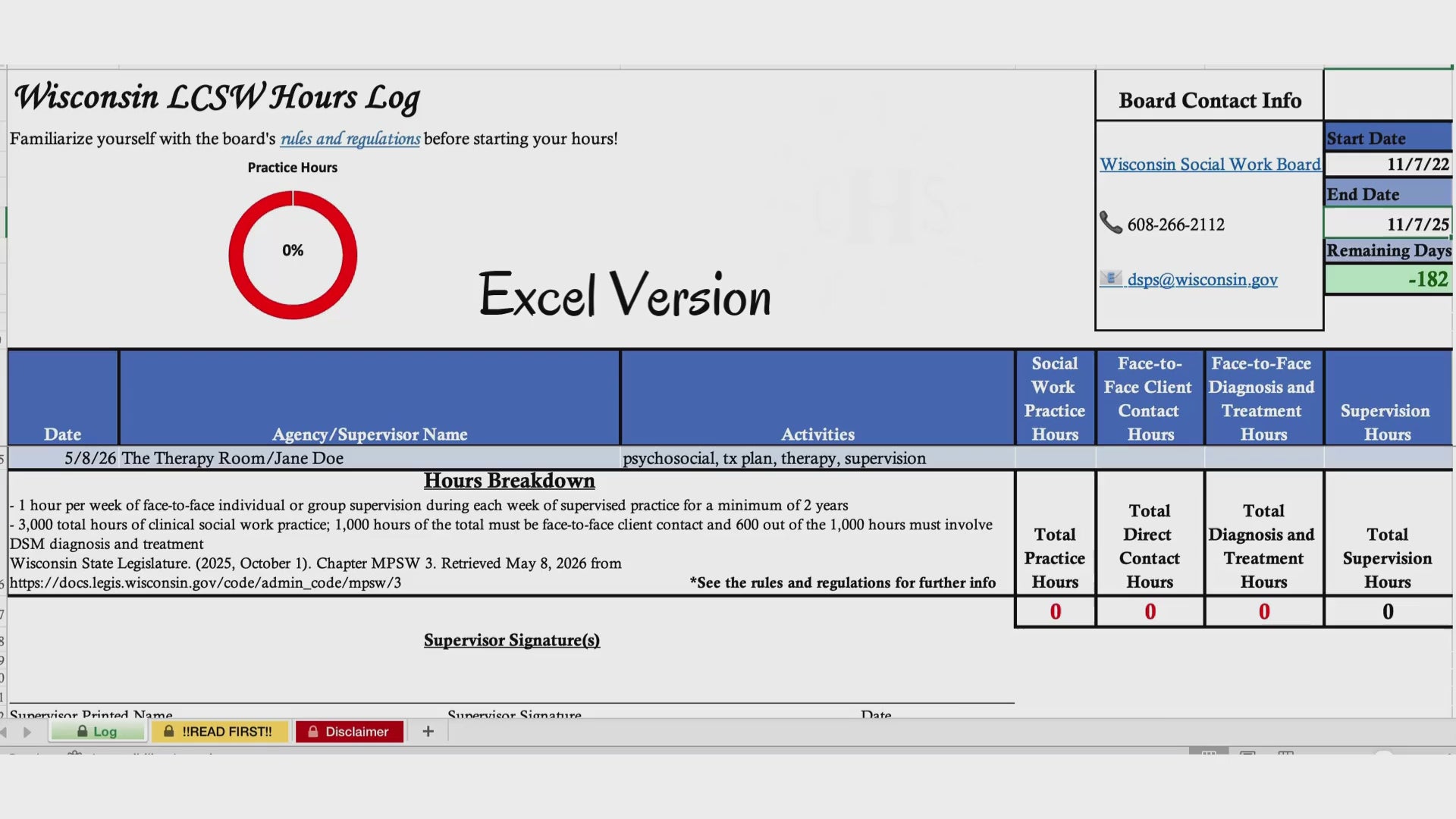
Task: Switch to the !!READ FIRST!! sheet tab
Action: click(220, 731)
